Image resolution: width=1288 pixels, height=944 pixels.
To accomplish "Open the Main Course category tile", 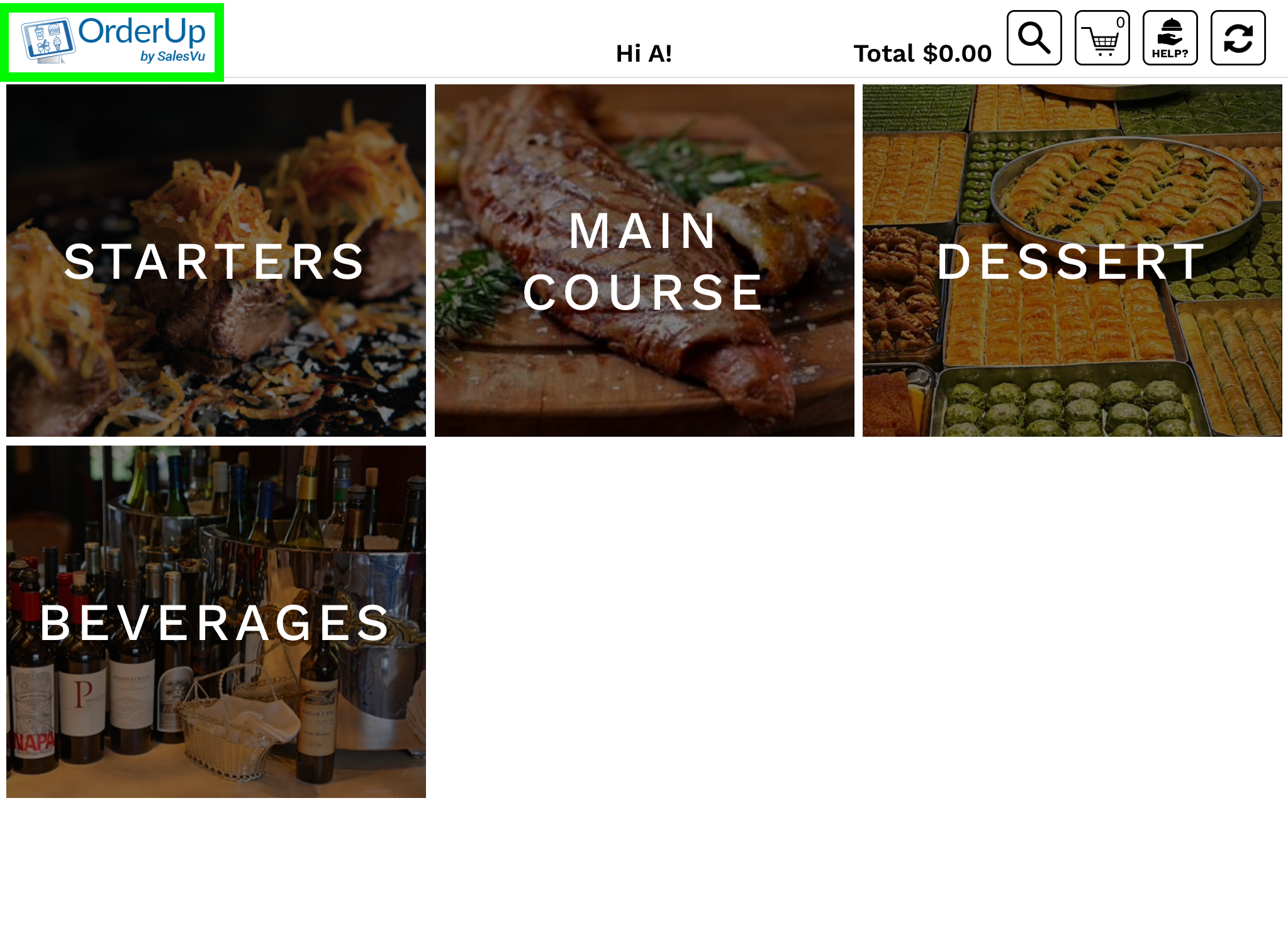I will (x=644, y=261).
